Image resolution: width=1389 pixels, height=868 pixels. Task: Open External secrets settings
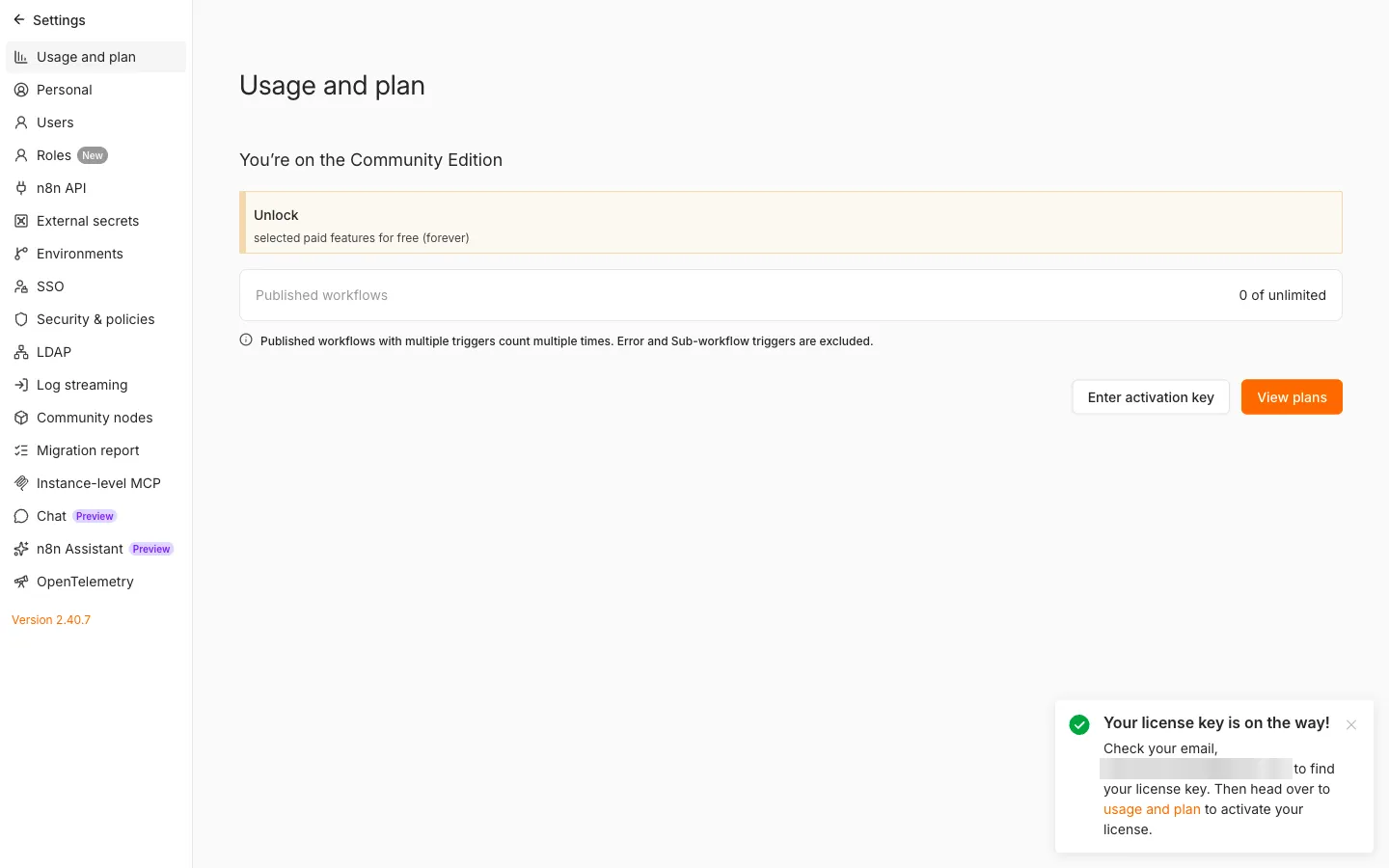coord(95,221)
